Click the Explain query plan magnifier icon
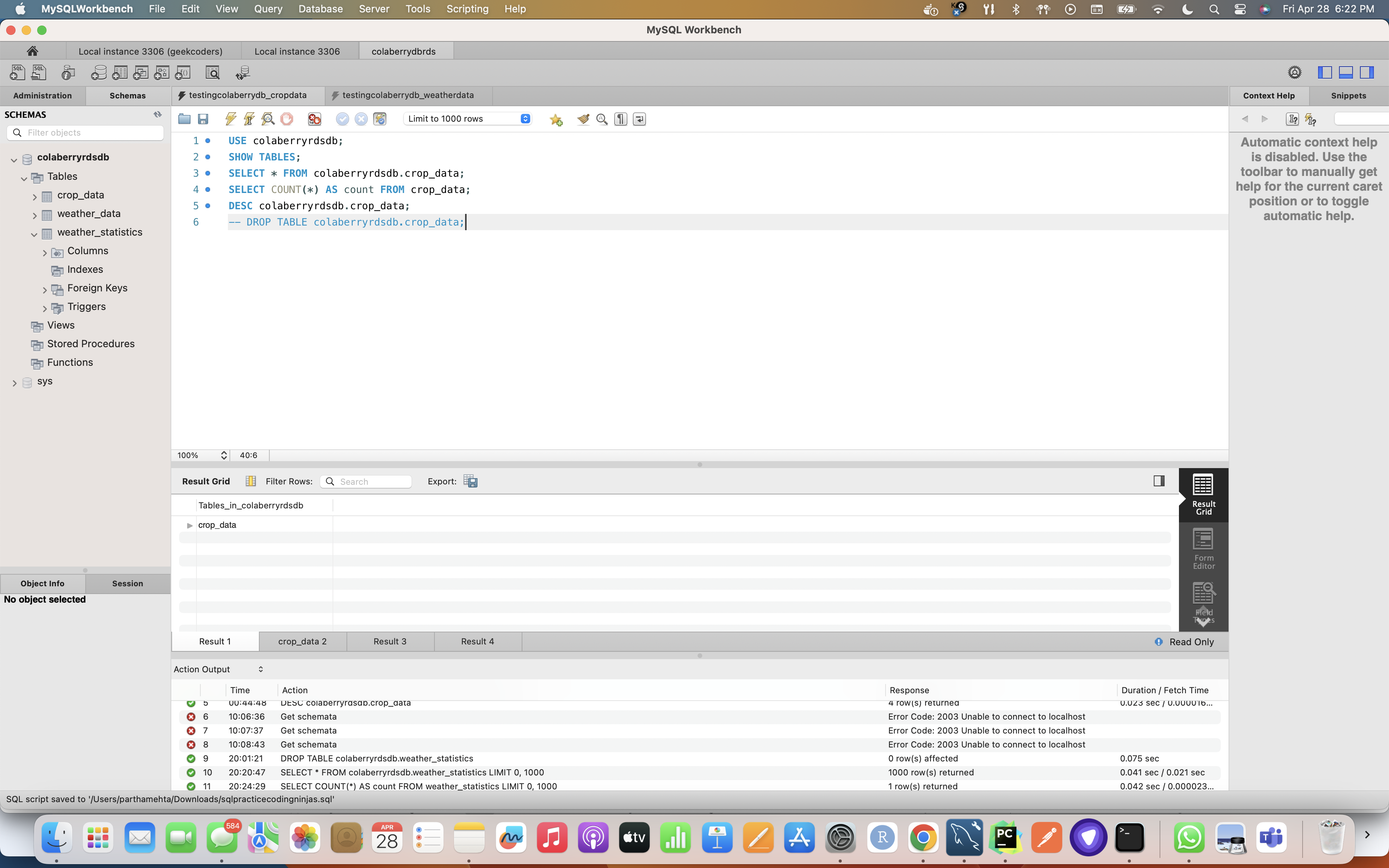1389x868 pixels. 268,119
